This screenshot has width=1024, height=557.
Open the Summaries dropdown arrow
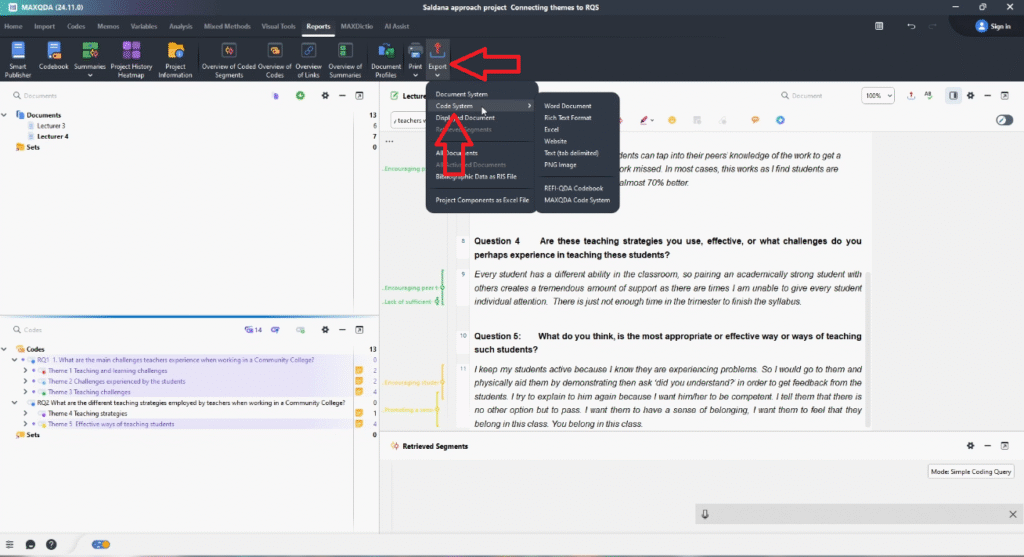pyautogui.click(x=90, y=75)
